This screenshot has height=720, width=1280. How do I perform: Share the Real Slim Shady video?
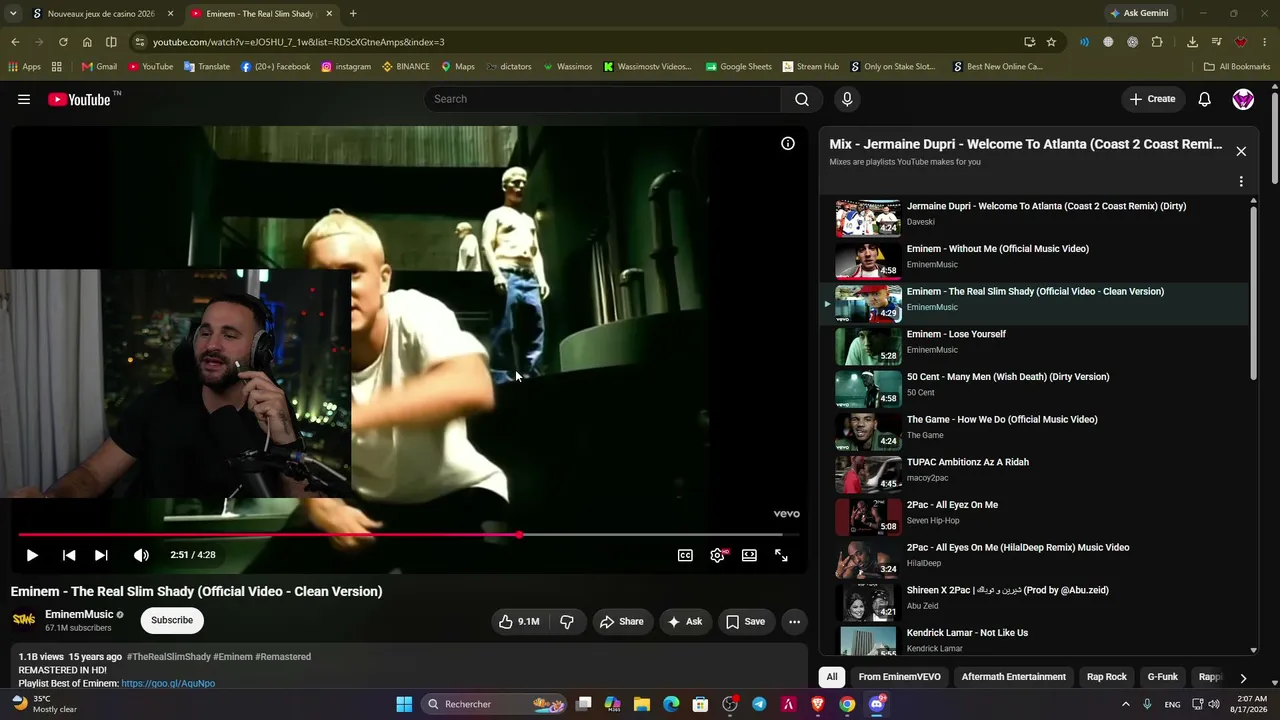click(621, 621)
